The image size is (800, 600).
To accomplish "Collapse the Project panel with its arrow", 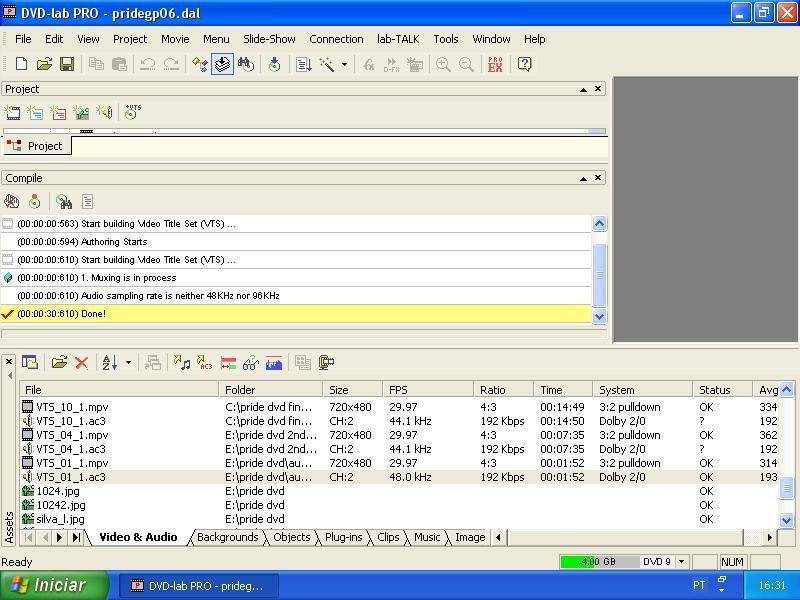I will [x=583, y=89].
